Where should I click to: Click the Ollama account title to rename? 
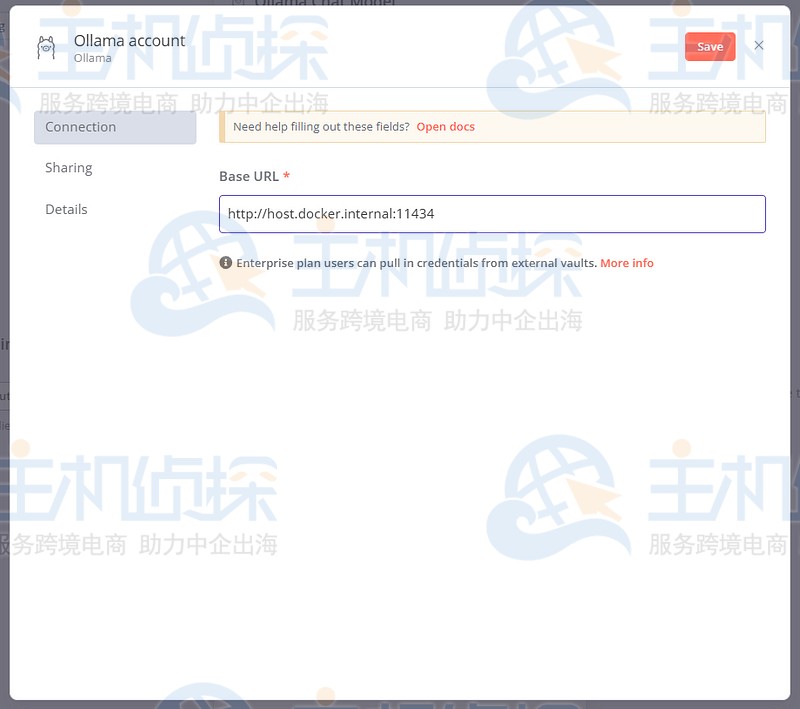(129, 41)
